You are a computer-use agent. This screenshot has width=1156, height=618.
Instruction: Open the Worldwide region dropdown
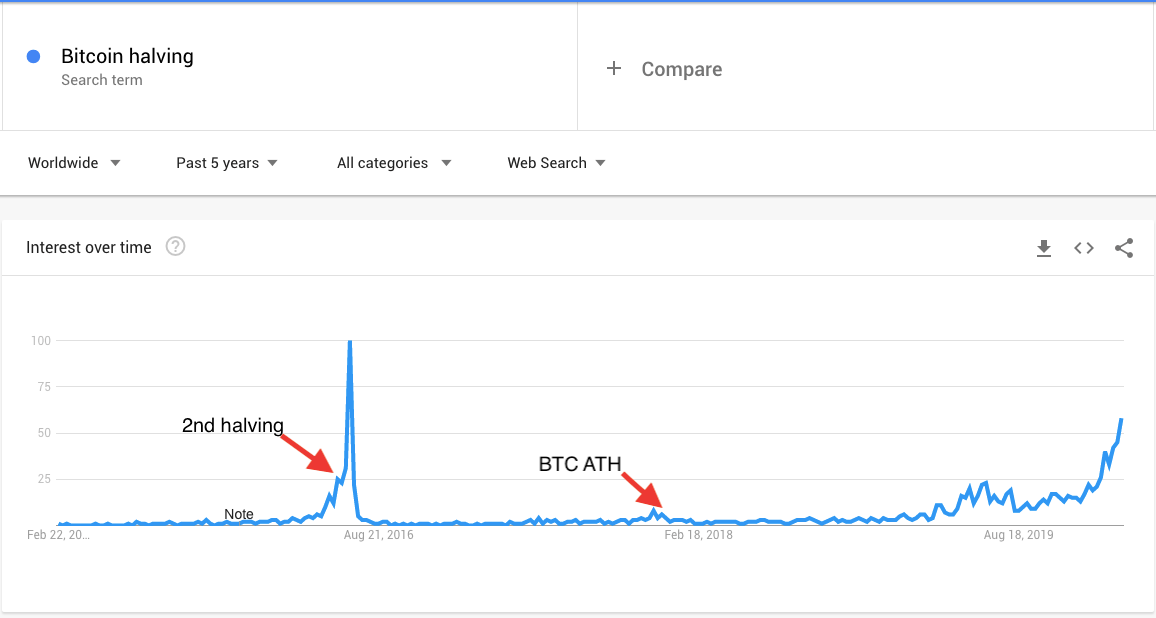click(74, 163)
